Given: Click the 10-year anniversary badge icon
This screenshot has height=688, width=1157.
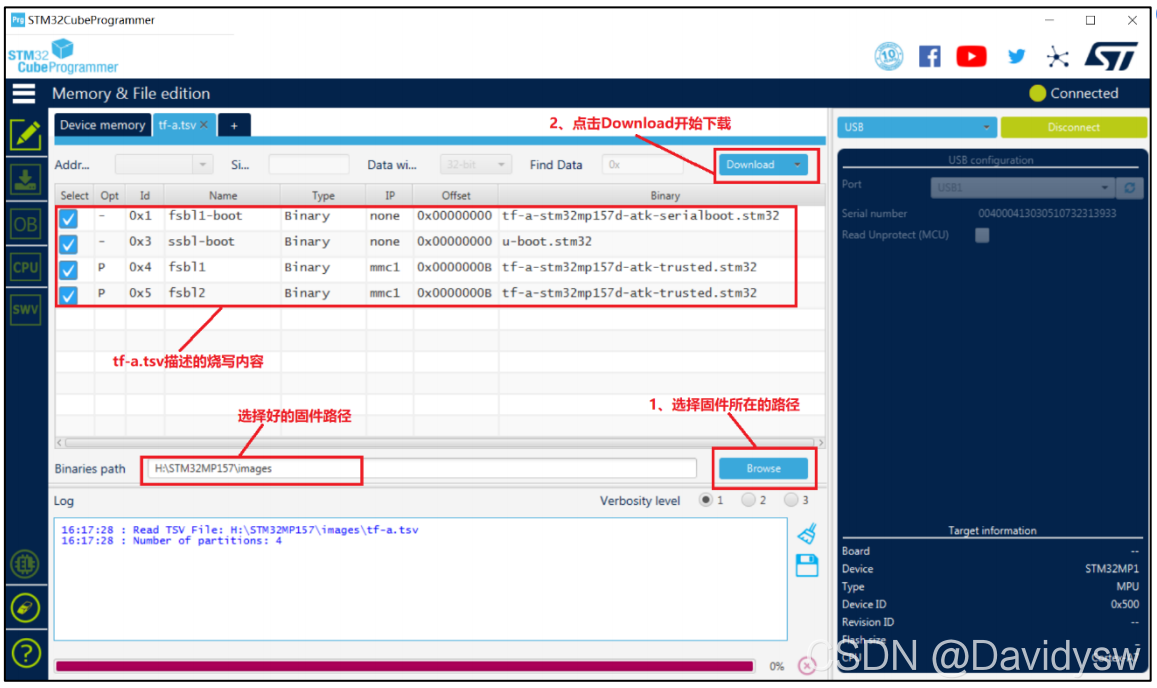Looking at the screenshot, I should 888,57.
